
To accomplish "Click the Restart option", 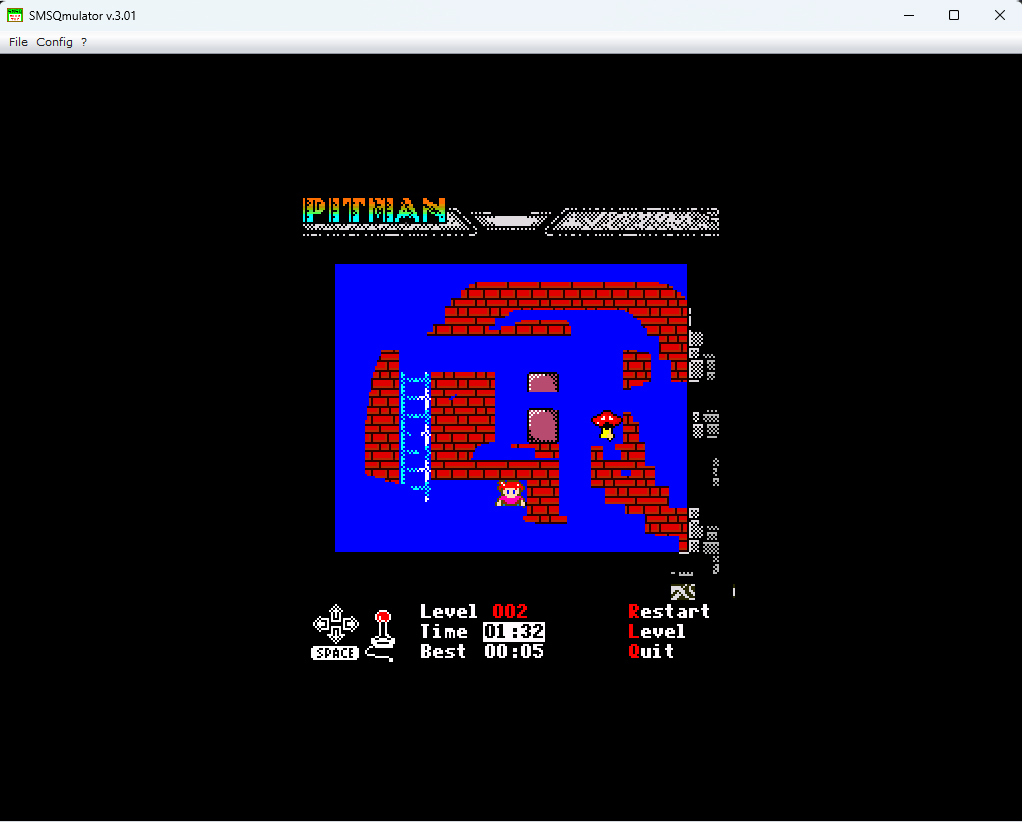I will tap(669, 611).
